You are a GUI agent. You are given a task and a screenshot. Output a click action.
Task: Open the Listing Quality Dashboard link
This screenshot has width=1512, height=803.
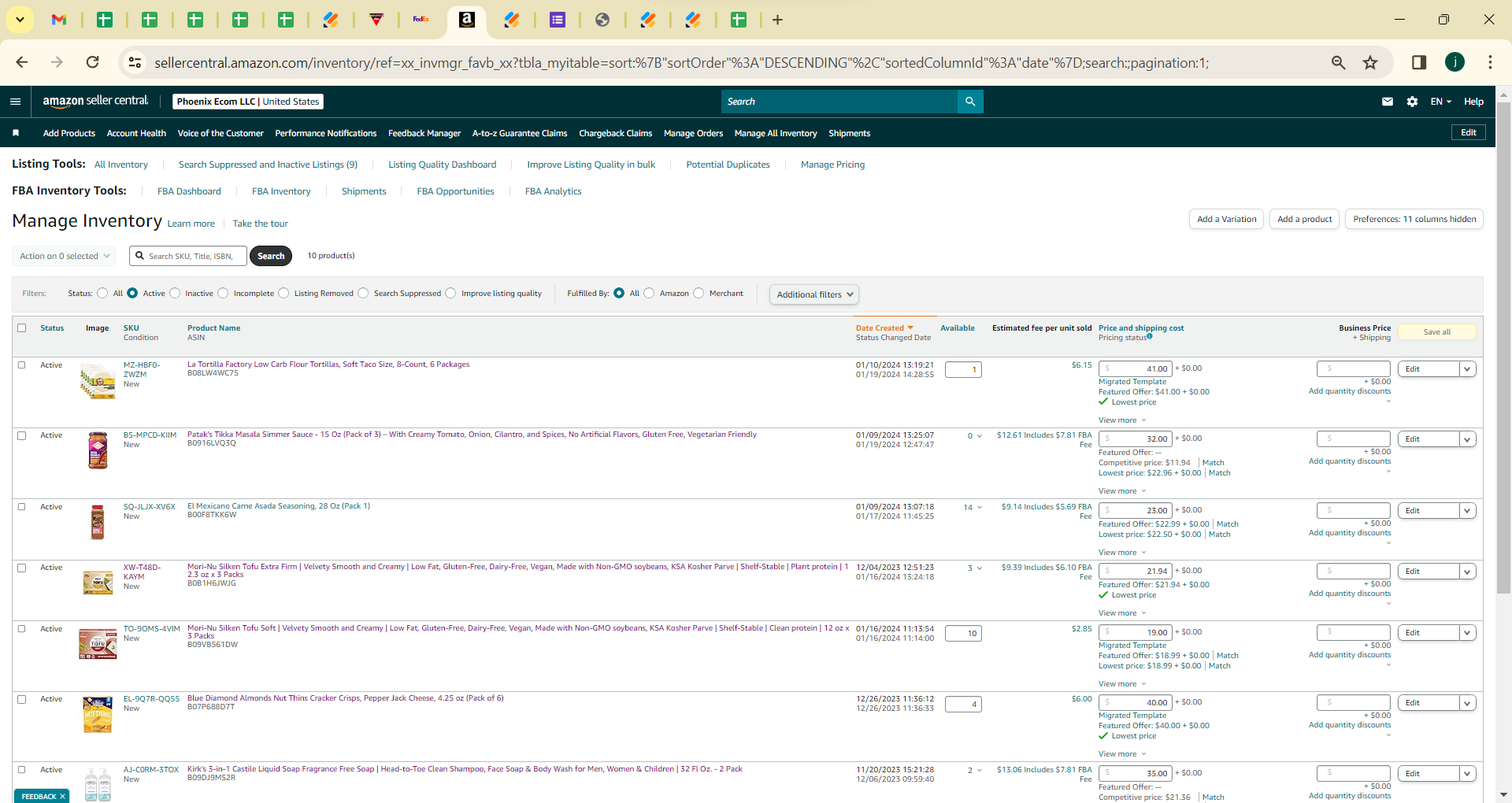point(443,165)
